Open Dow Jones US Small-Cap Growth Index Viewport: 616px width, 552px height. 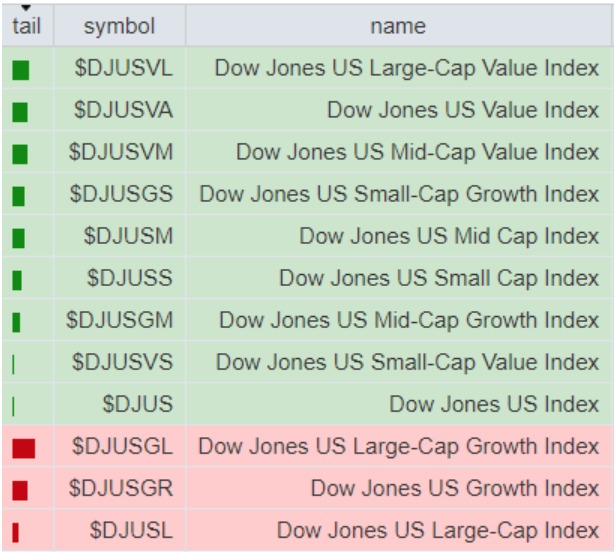tap(399, 194)
